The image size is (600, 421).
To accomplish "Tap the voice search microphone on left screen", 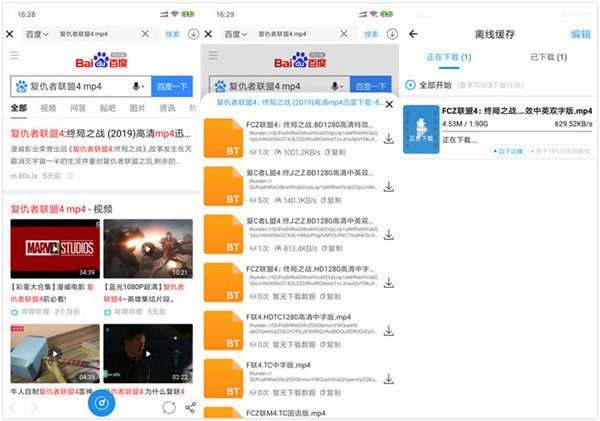I will click(137, 86).
